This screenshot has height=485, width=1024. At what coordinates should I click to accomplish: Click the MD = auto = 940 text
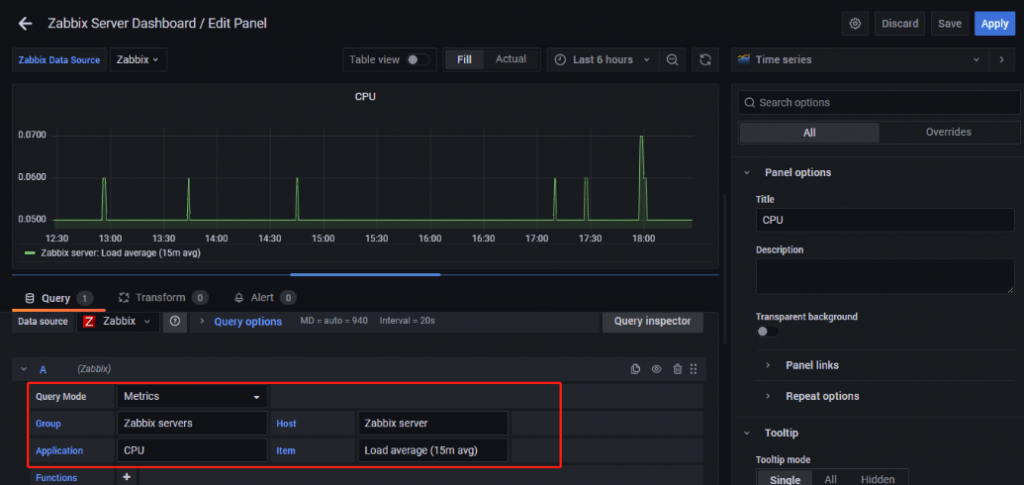click(x=334, y=321)
